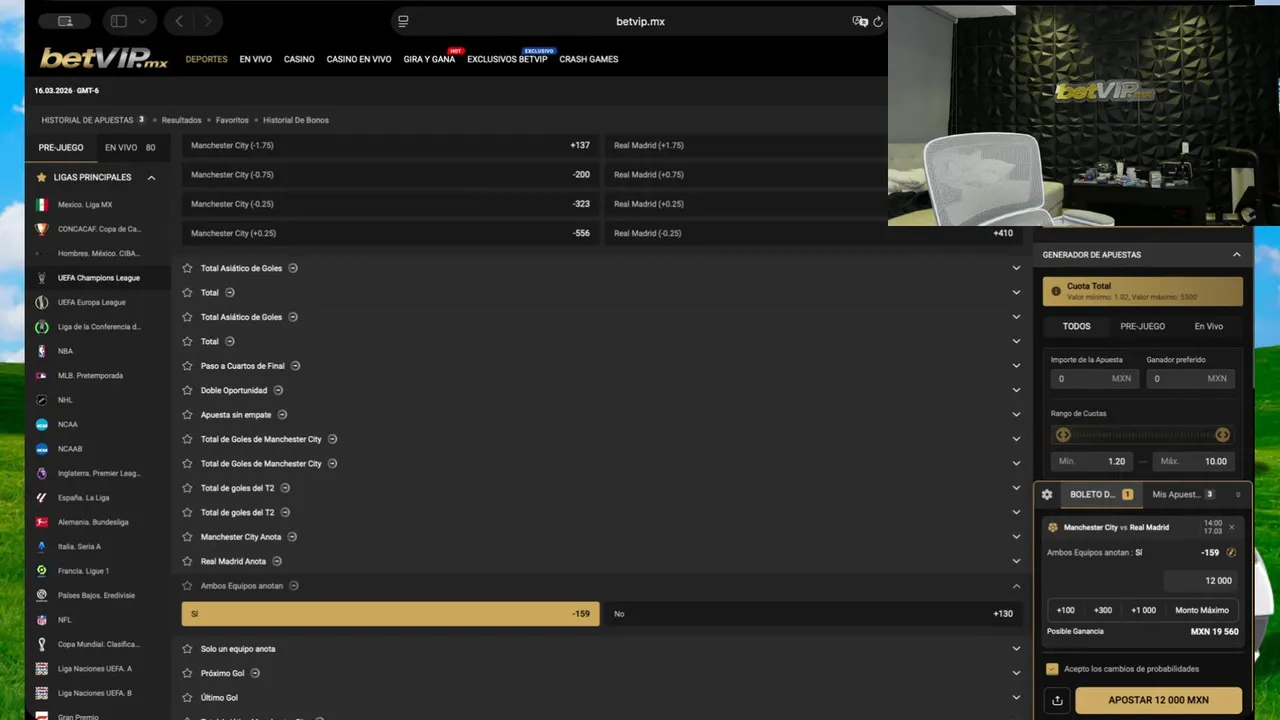This screenshot has height=720, width=1280.
Task: Go to CRASH GAMES section
Action: (x=589, y=59)
